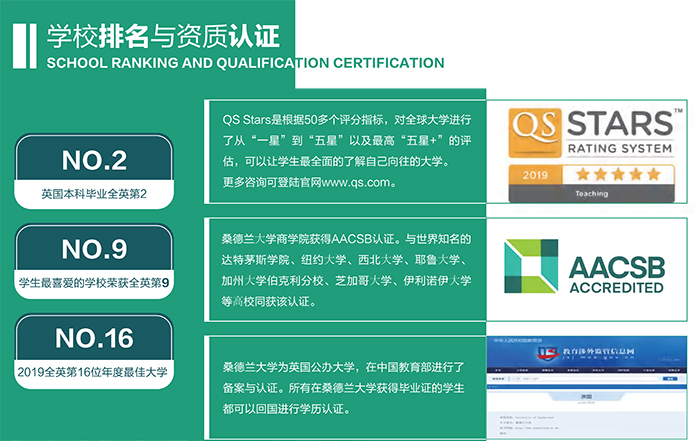This screenshot has width=700, height=441.
Task: Click the heading 学校排名与资质认证
Action: pyautogui.click(x=163, y=36)
